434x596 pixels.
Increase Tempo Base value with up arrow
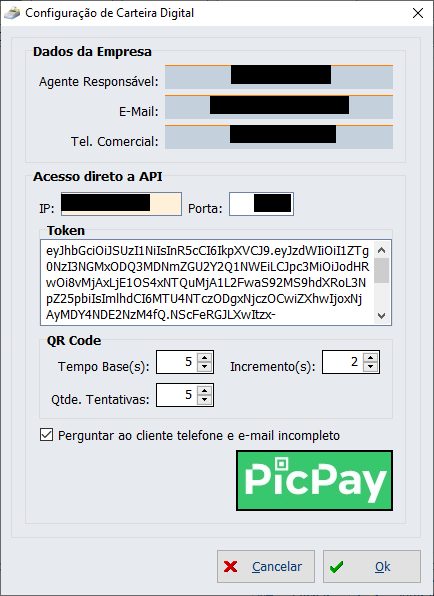tap(204, 358)
